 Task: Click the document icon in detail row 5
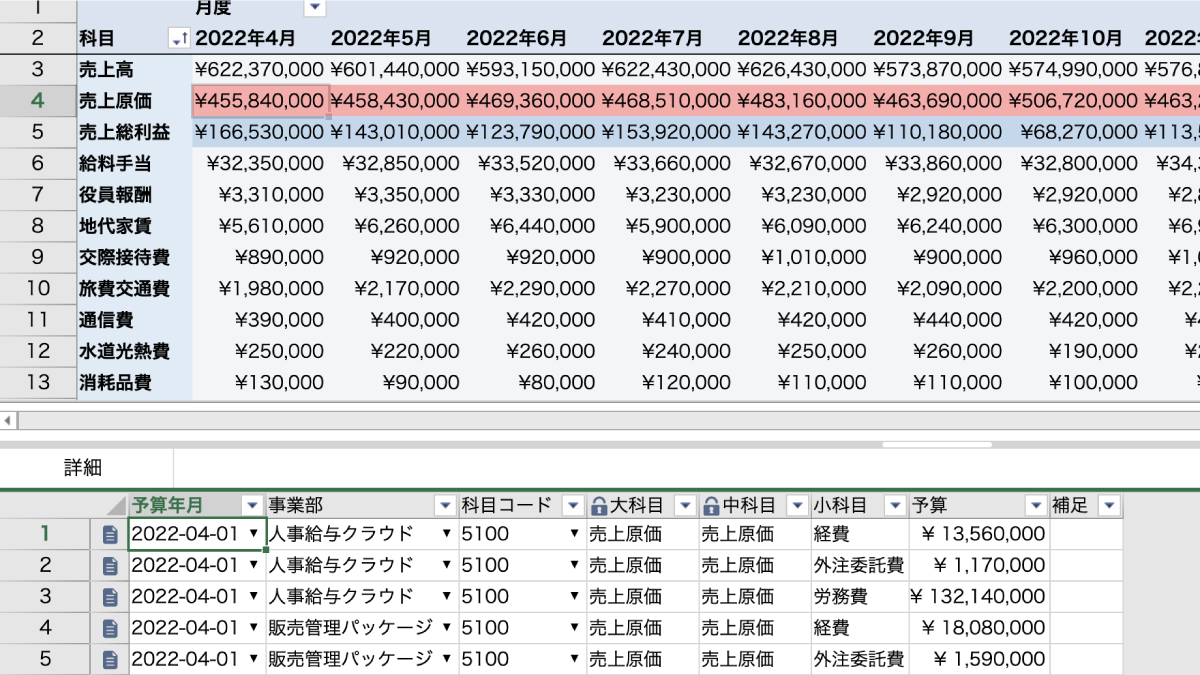tap(110, 660)
